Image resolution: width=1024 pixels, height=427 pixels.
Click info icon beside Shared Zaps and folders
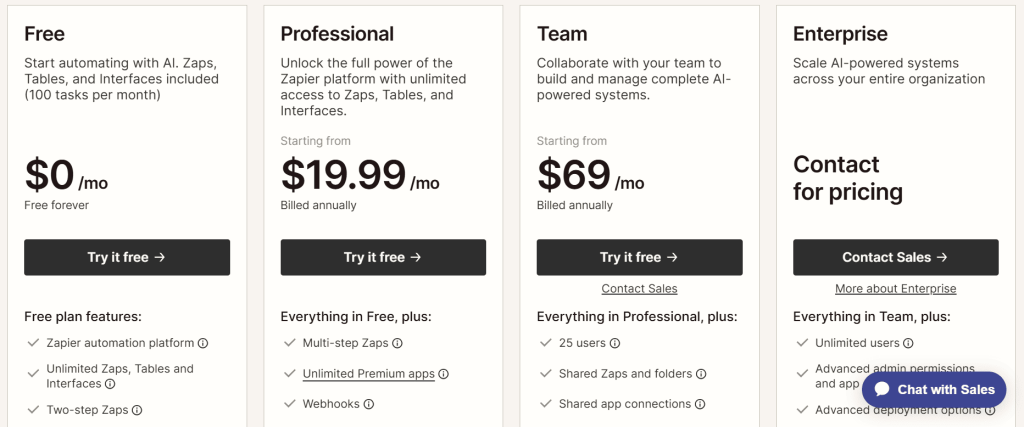click(701, 374)
